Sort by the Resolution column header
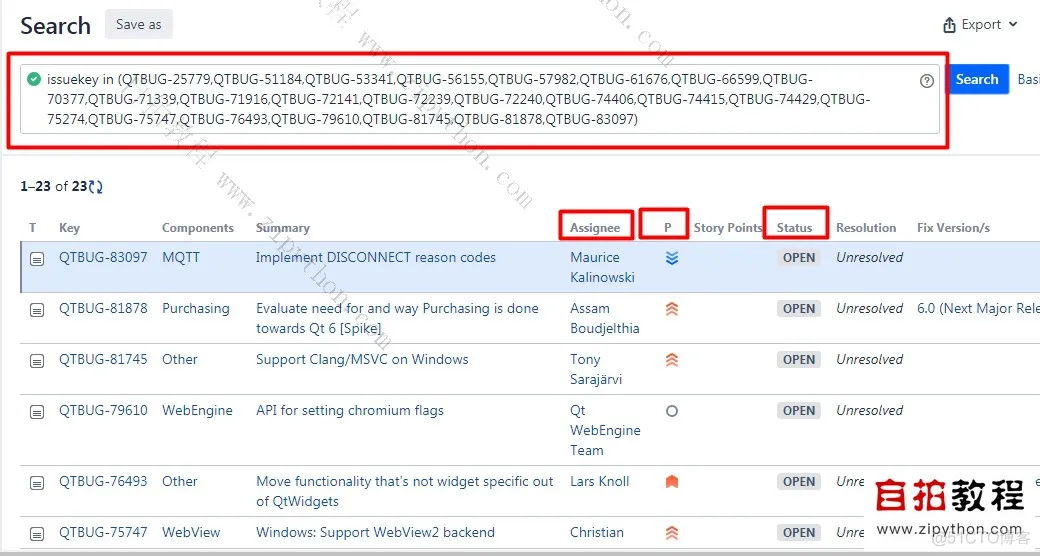 point(866,228)
